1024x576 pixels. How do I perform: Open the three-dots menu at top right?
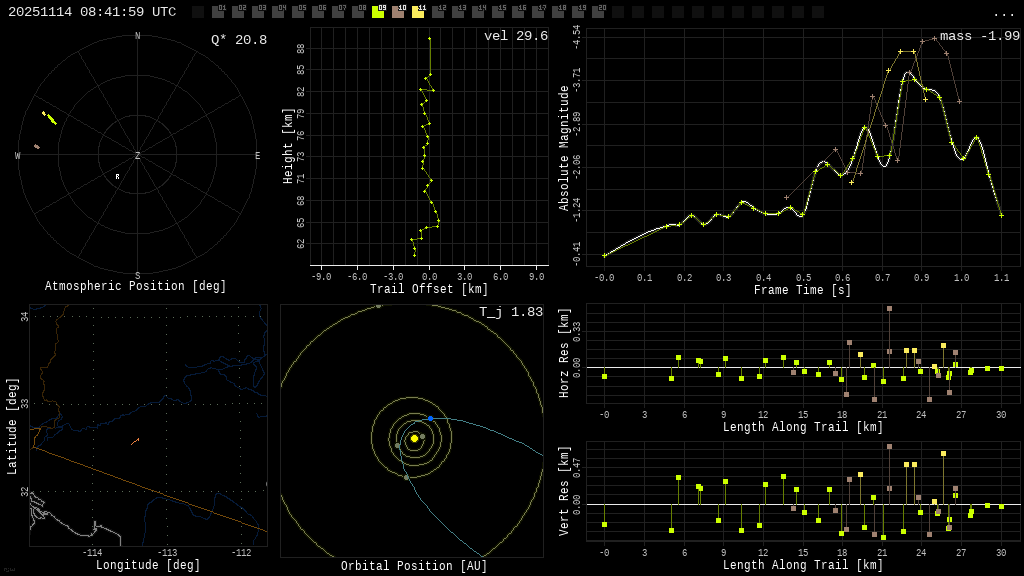click(1003, 13)
